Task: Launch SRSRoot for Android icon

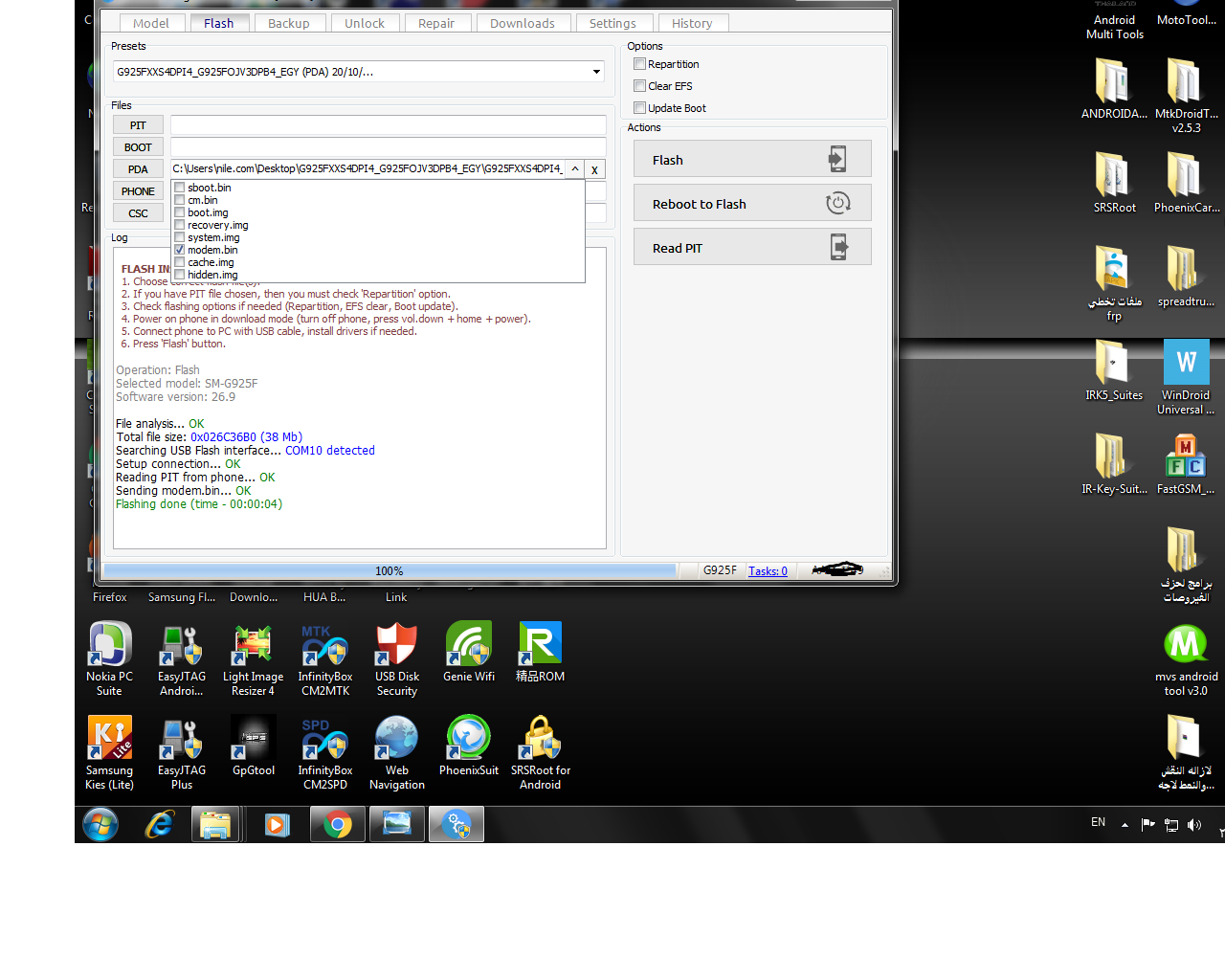Action: click(541, 751)
